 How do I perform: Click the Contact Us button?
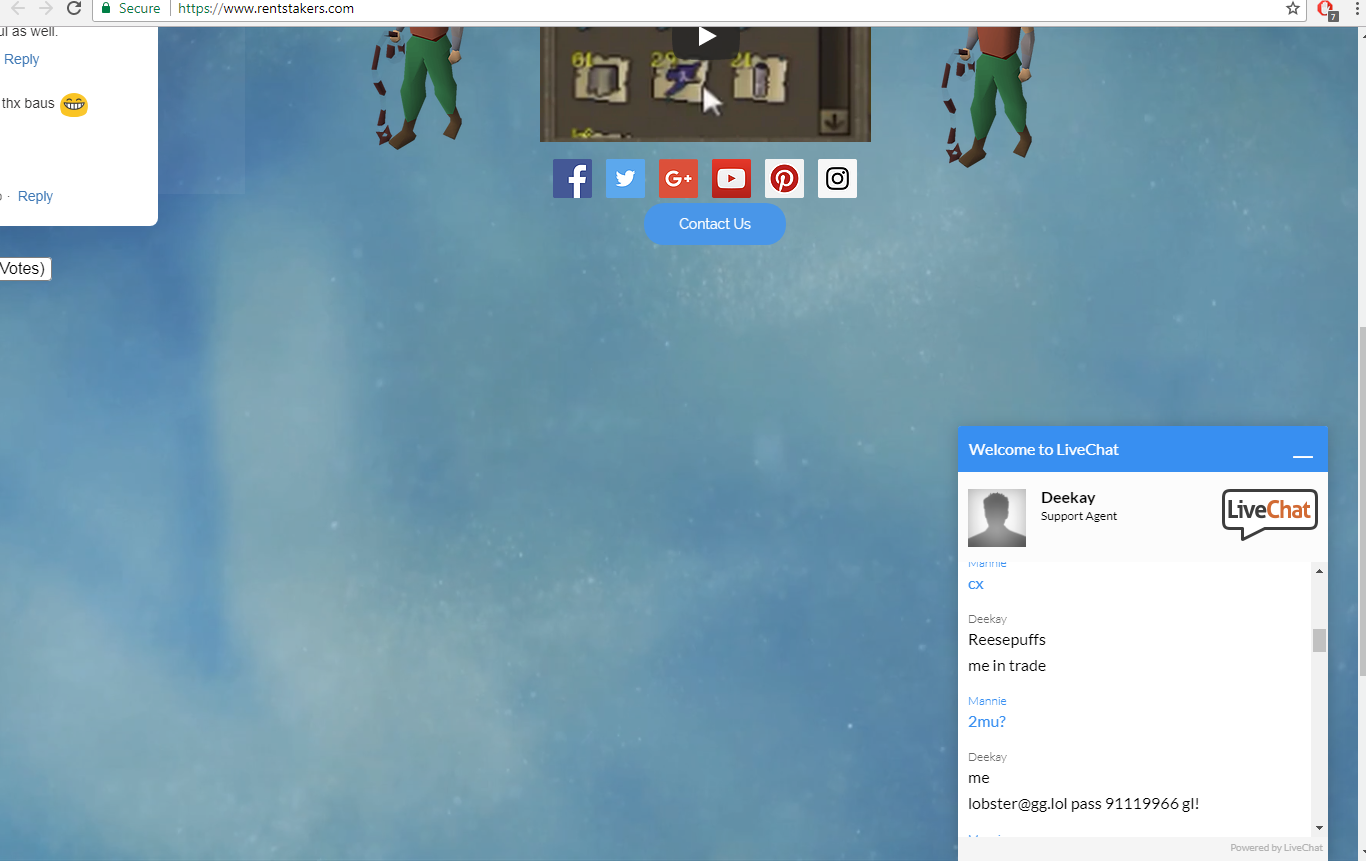pos(714,224)
